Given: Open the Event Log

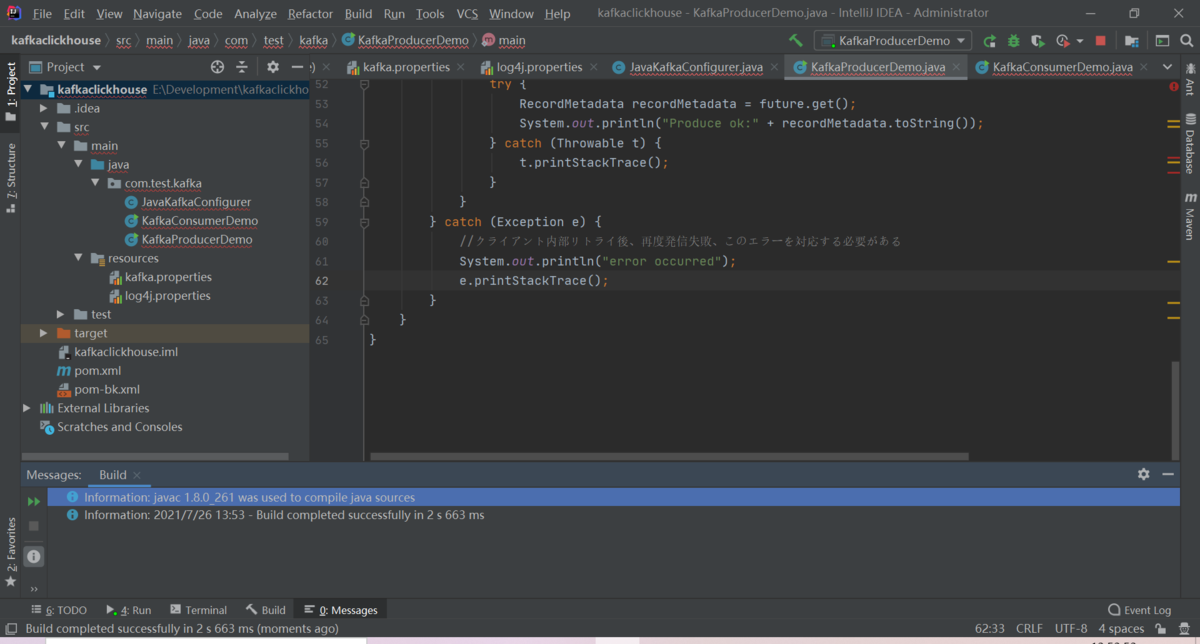Looking at the screenshot, I should click(1140, 610).
